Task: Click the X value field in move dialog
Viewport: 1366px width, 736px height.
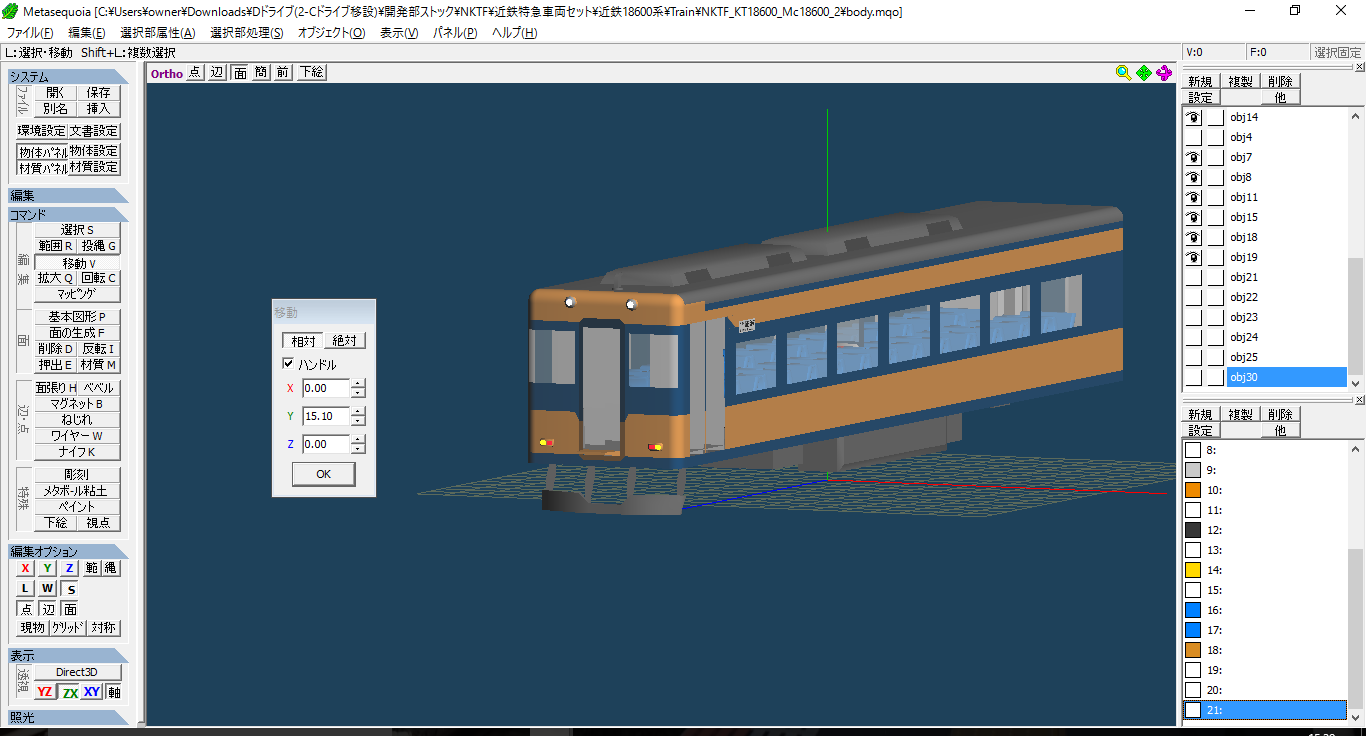Action: coord(326,388)
